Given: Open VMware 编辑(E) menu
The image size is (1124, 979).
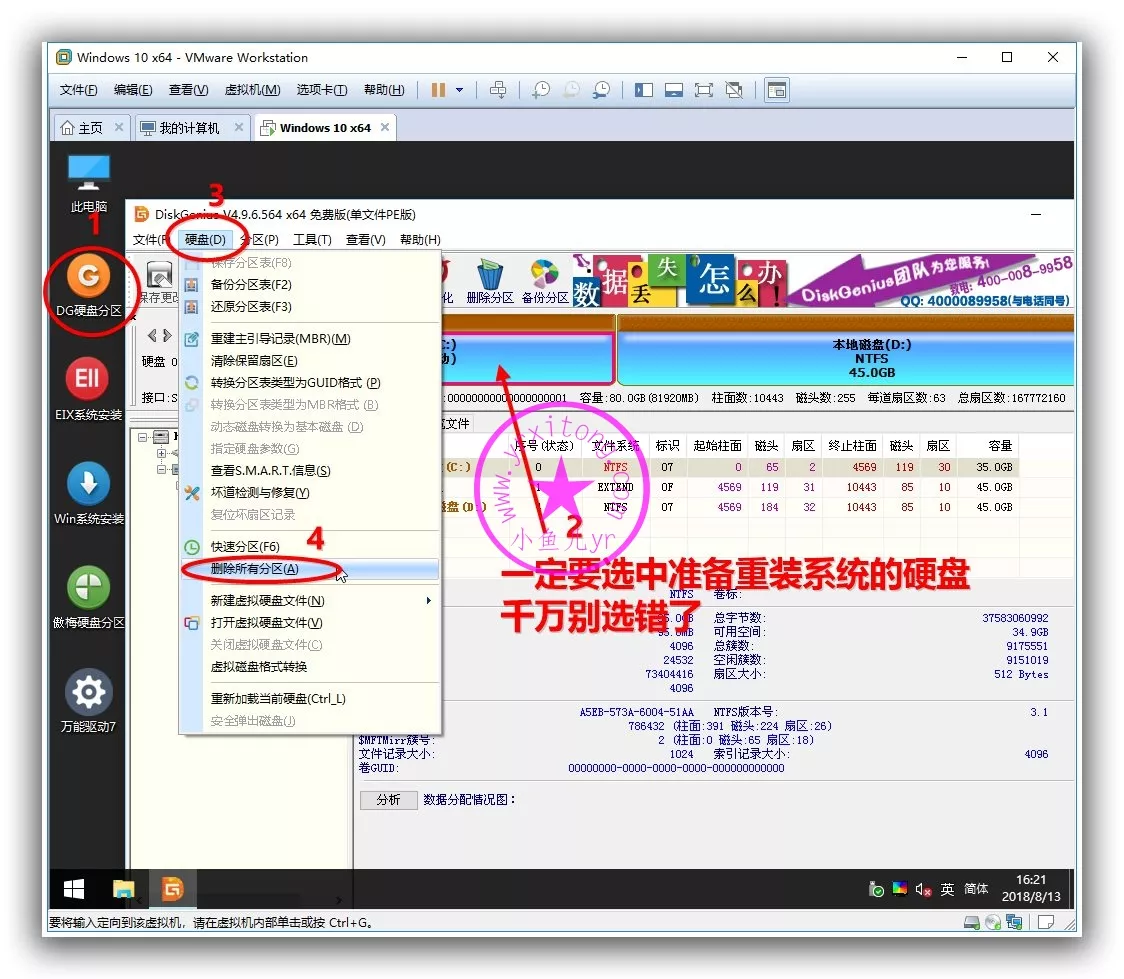Looking at the screenshot, I should 133,90.
